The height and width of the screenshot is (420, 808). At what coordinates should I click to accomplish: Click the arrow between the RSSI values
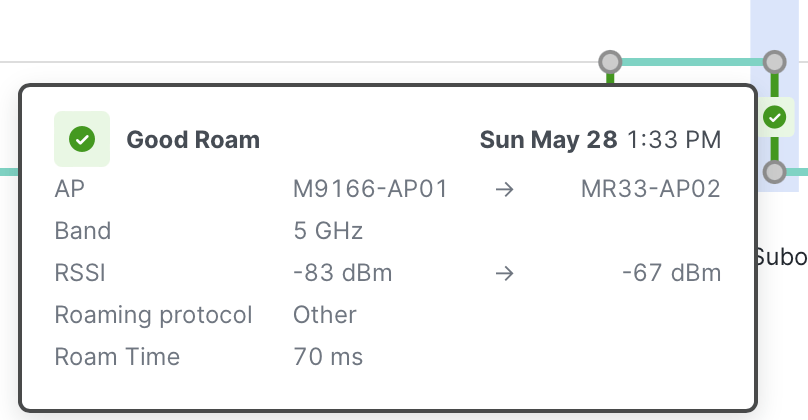pyautogui.click(x=505, y=273)
